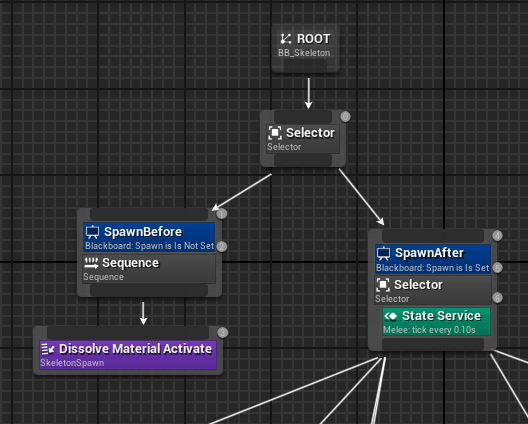Click 'Blackboard: Spawn is Is Set' text
528x424 pixels.
tap(432, 268)
